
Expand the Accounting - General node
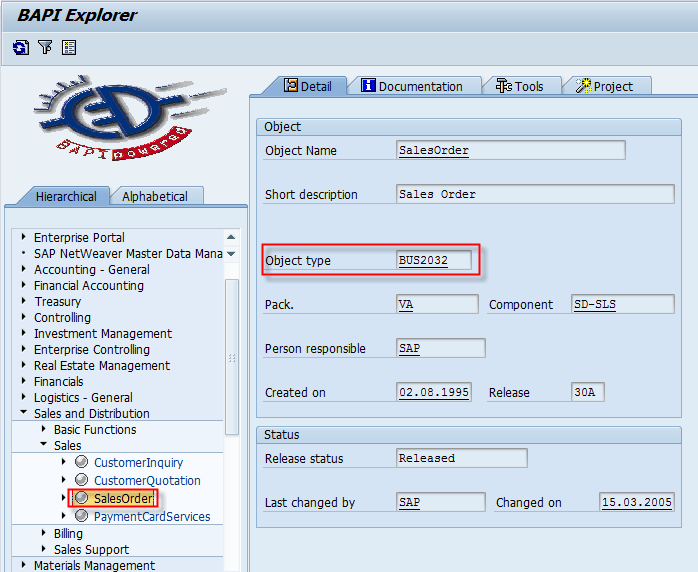24,269
